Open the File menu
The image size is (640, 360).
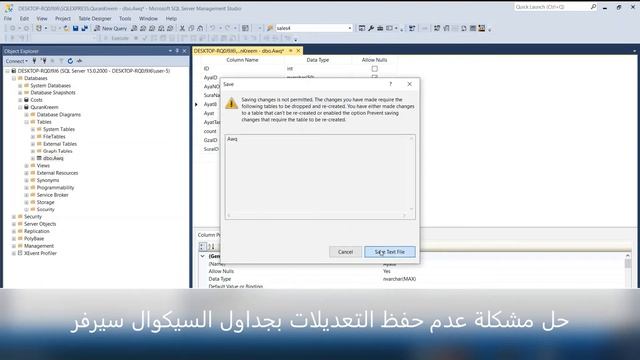[8, 18]
